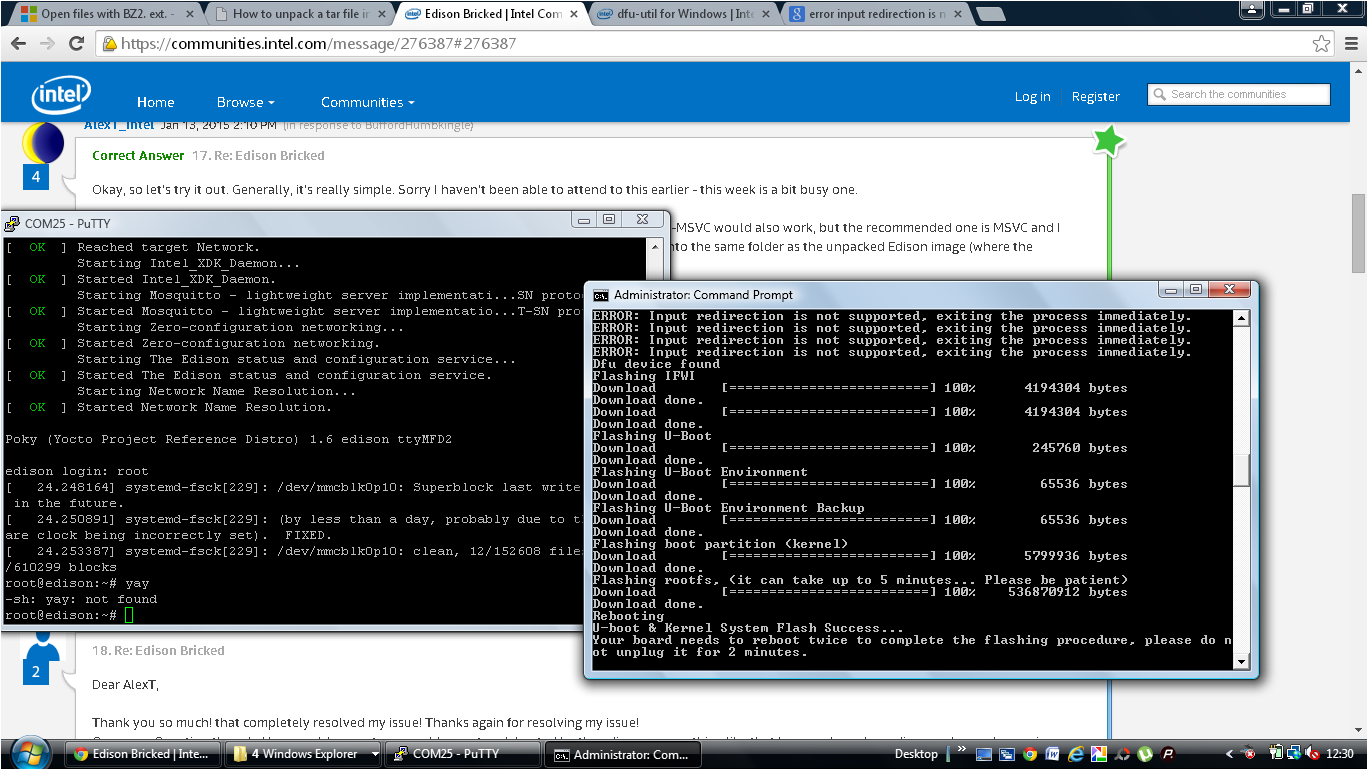The image size is (1368, 770).
Task: Click the 'Correct Answer' label
Action: [138, 156]
